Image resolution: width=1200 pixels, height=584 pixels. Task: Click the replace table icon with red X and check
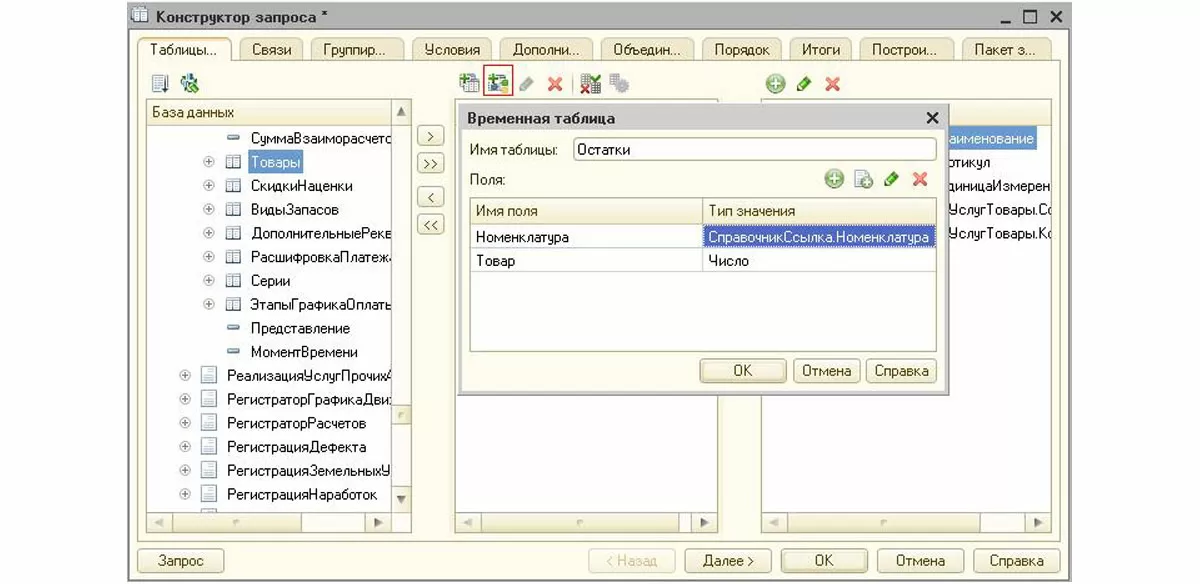click(591, 84)
